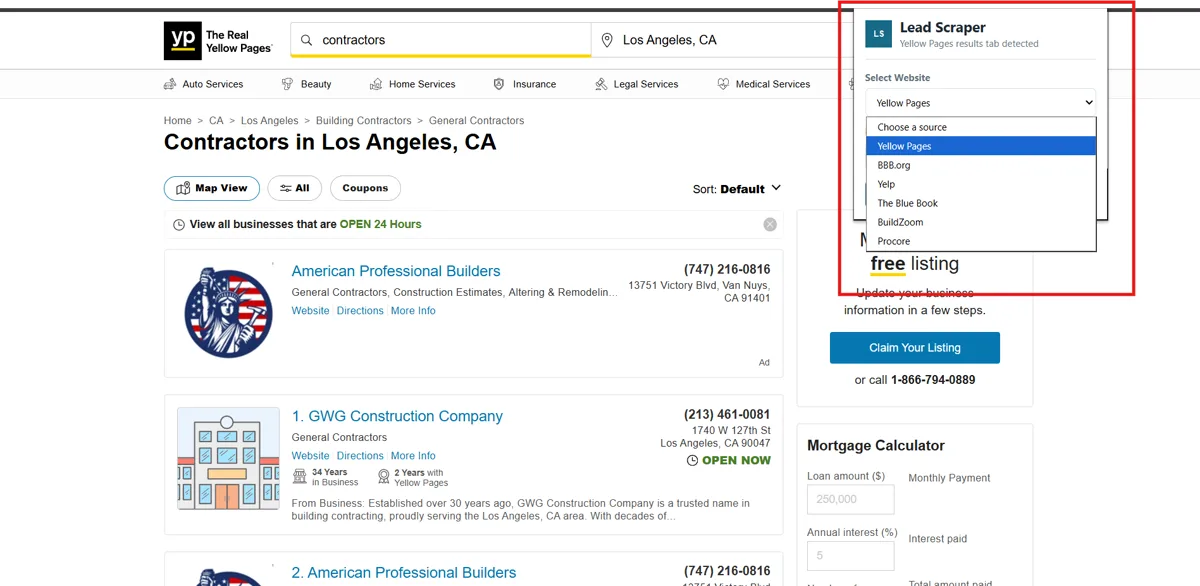1200x586 pixels.
Task: Click the Yellow Pages YP logo
Action: (217, 41)
